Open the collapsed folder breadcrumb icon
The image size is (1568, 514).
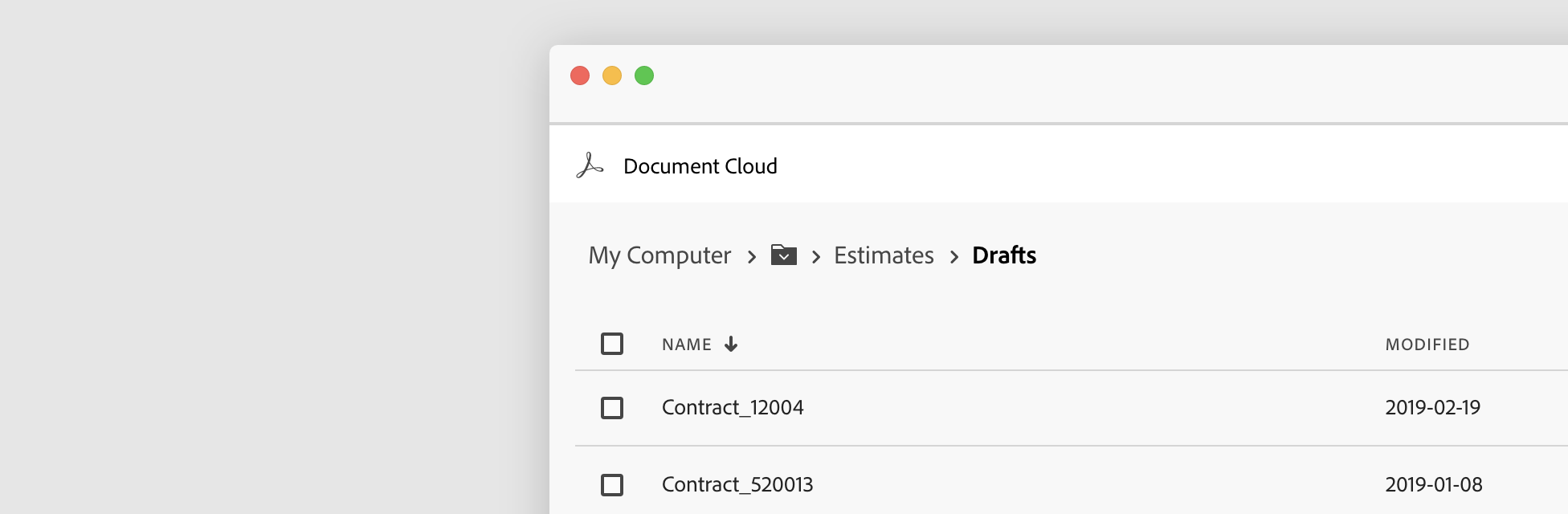[783, 255]
